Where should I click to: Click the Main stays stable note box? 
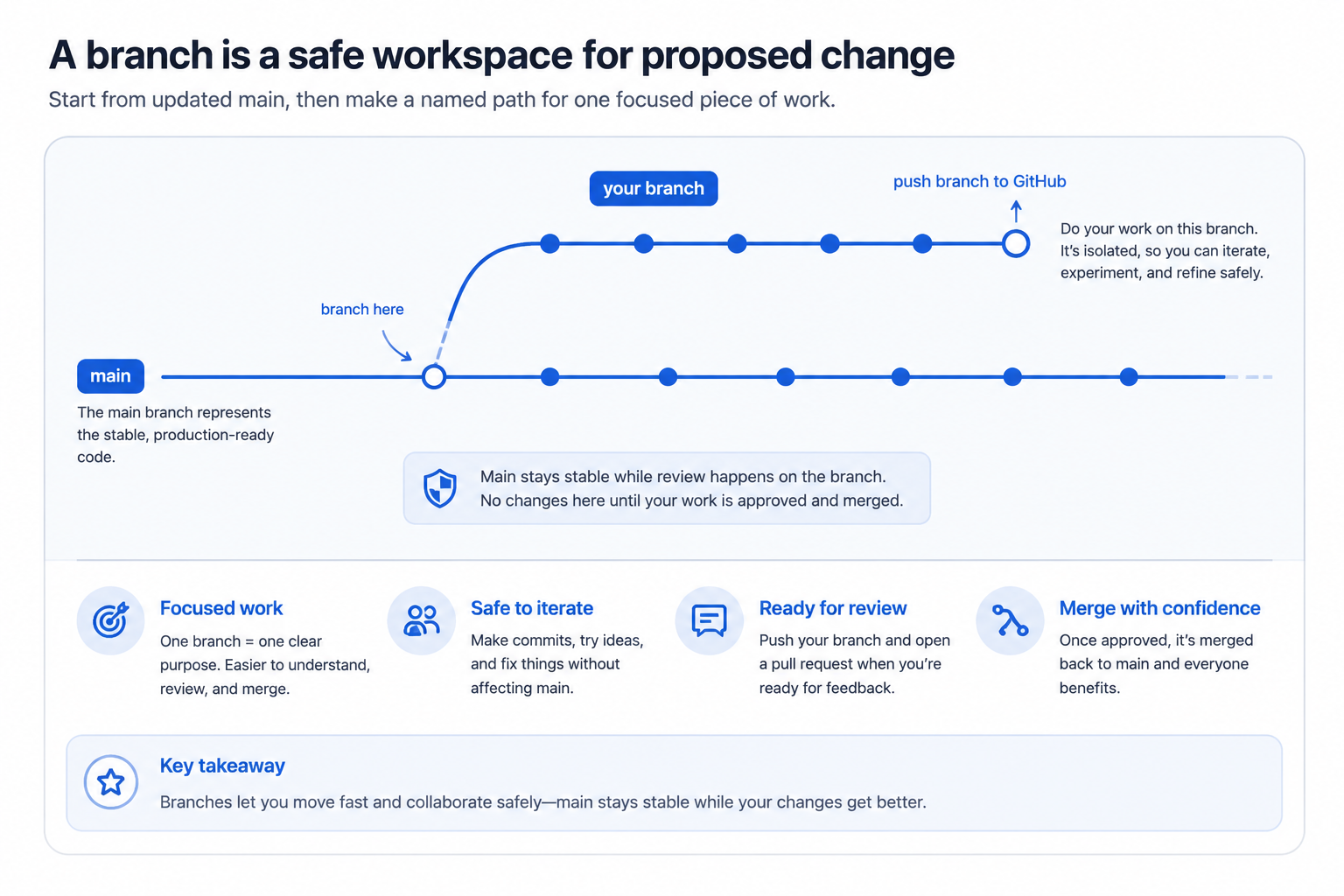point(667,488)
